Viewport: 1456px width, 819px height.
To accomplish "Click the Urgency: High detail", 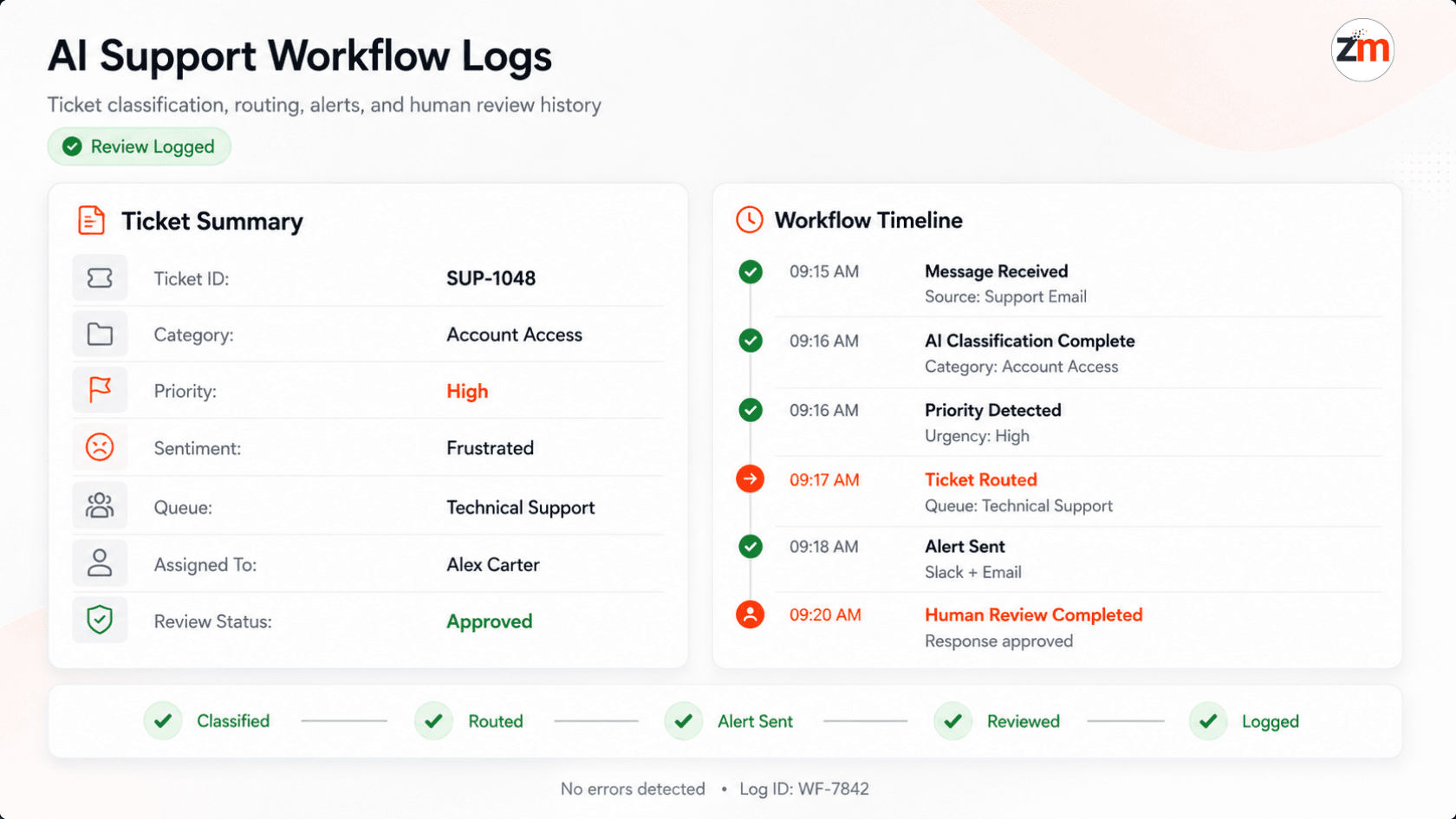I will pyautogui.click(x=977, y=436).
